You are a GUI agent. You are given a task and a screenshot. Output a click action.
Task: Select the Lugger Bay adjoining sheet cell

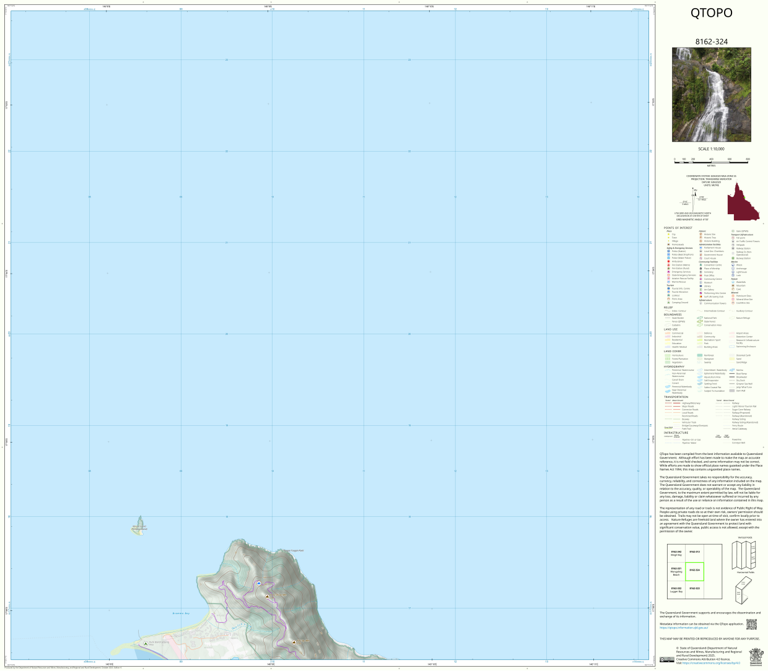[x=676, y=589]
